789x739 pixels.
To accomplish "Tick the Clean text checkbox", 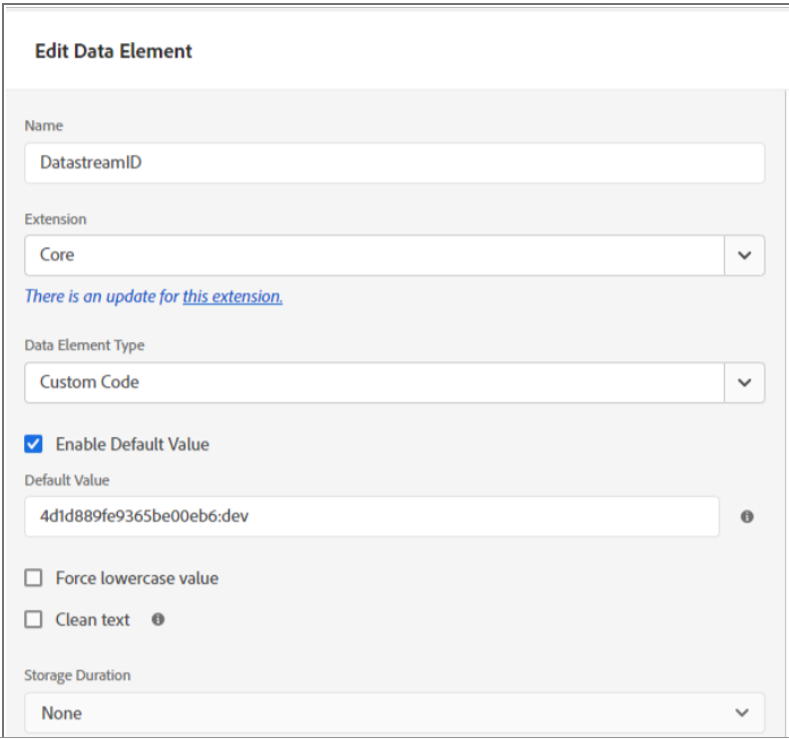I will click(x=34, y=620).
